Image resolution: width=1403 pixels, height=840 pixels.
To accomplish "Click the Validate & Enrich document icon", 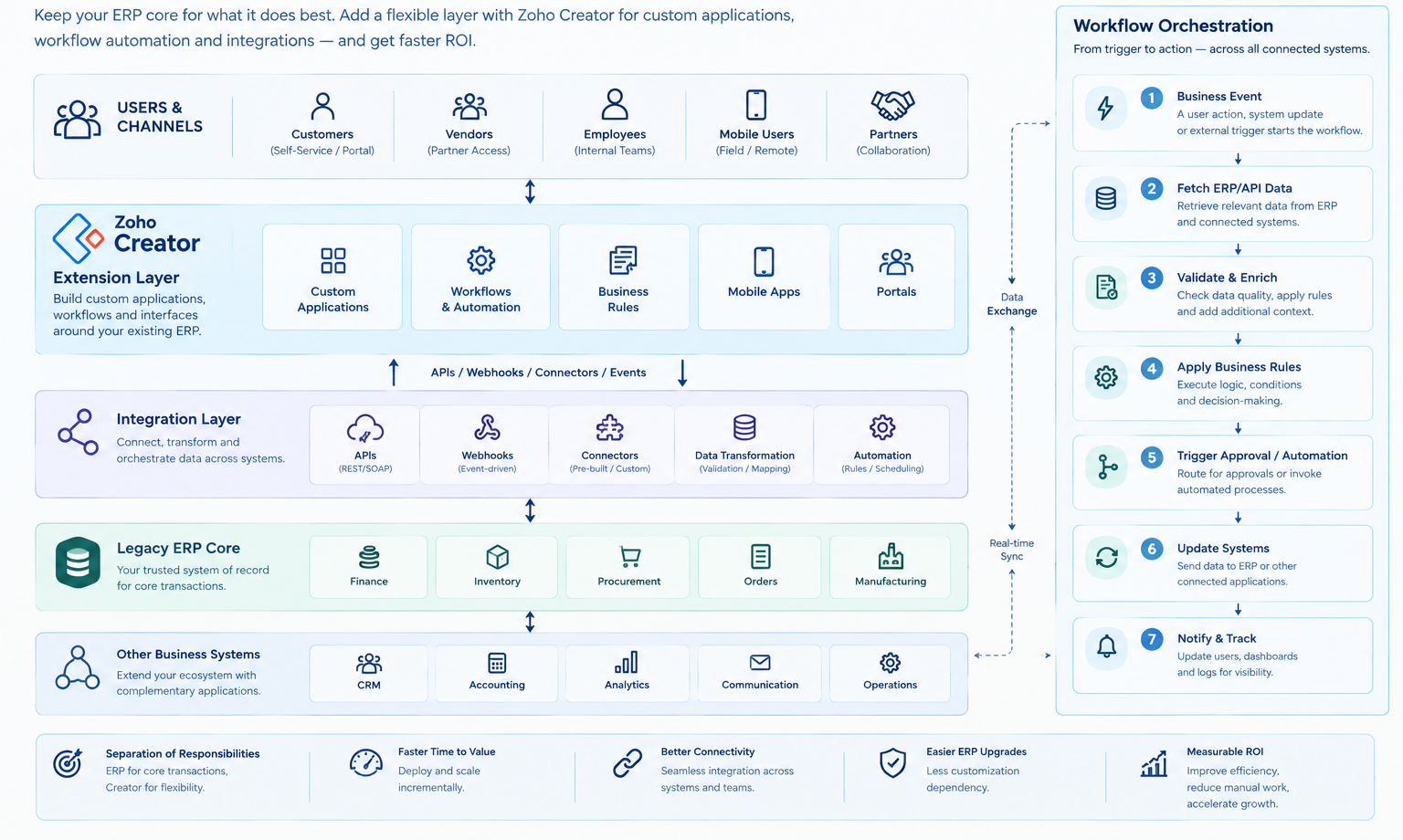I will (1106, 288).
